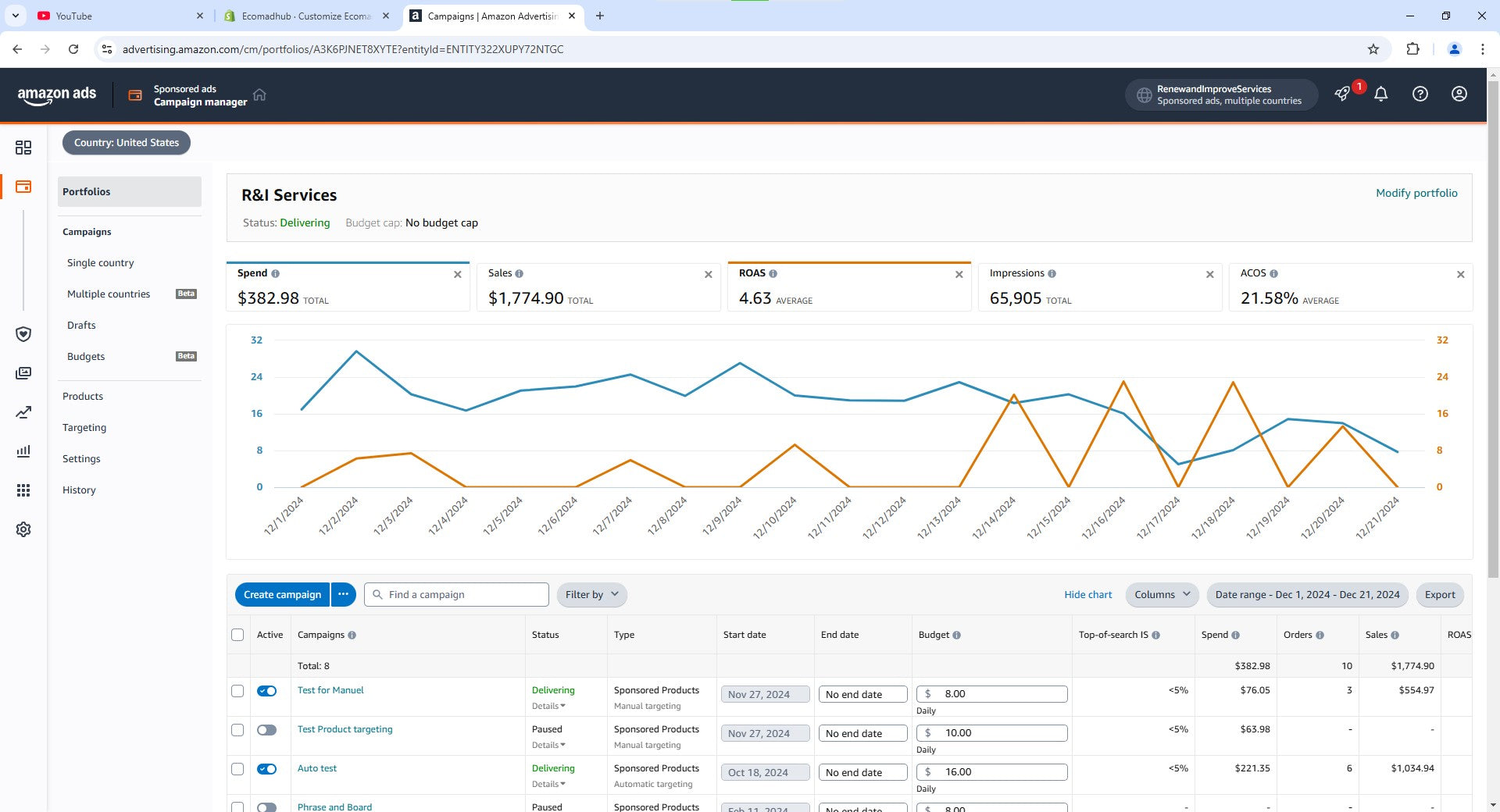The width and height of the screenshot is (1500, 812).
Task: Open the creative assets image icon
Action: tap(23, 373)
